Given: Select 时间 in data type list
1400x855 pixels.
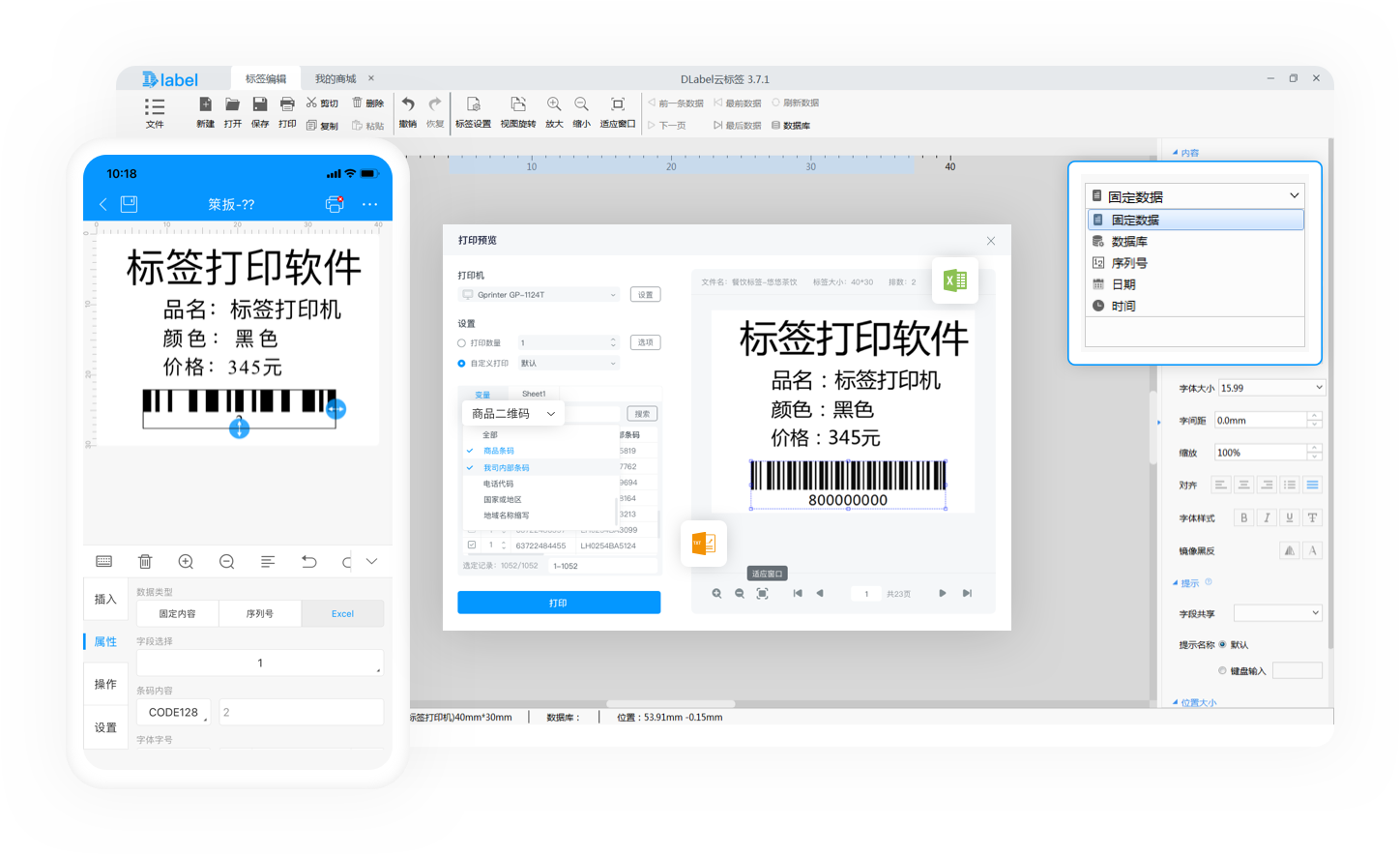Looking at the screenshot, I should (x=1196, y=306).
